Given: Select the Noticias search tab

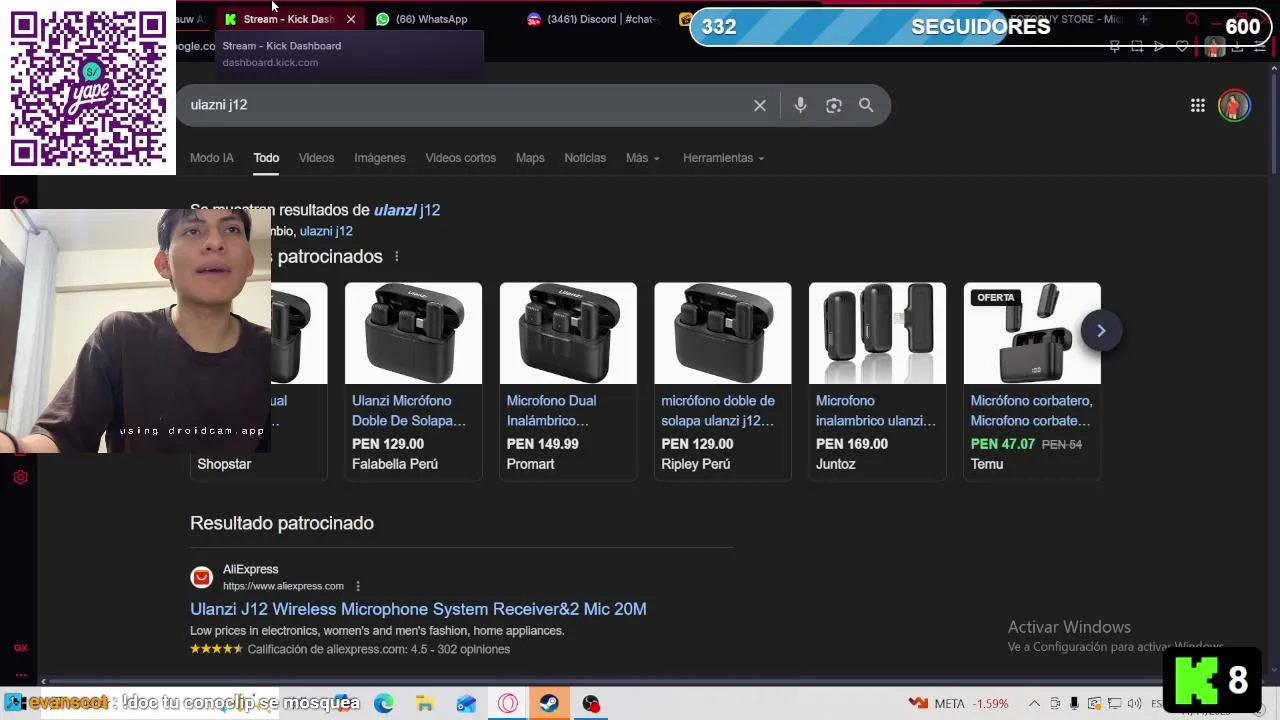Looking at the screenshot, I should [585, 158].
